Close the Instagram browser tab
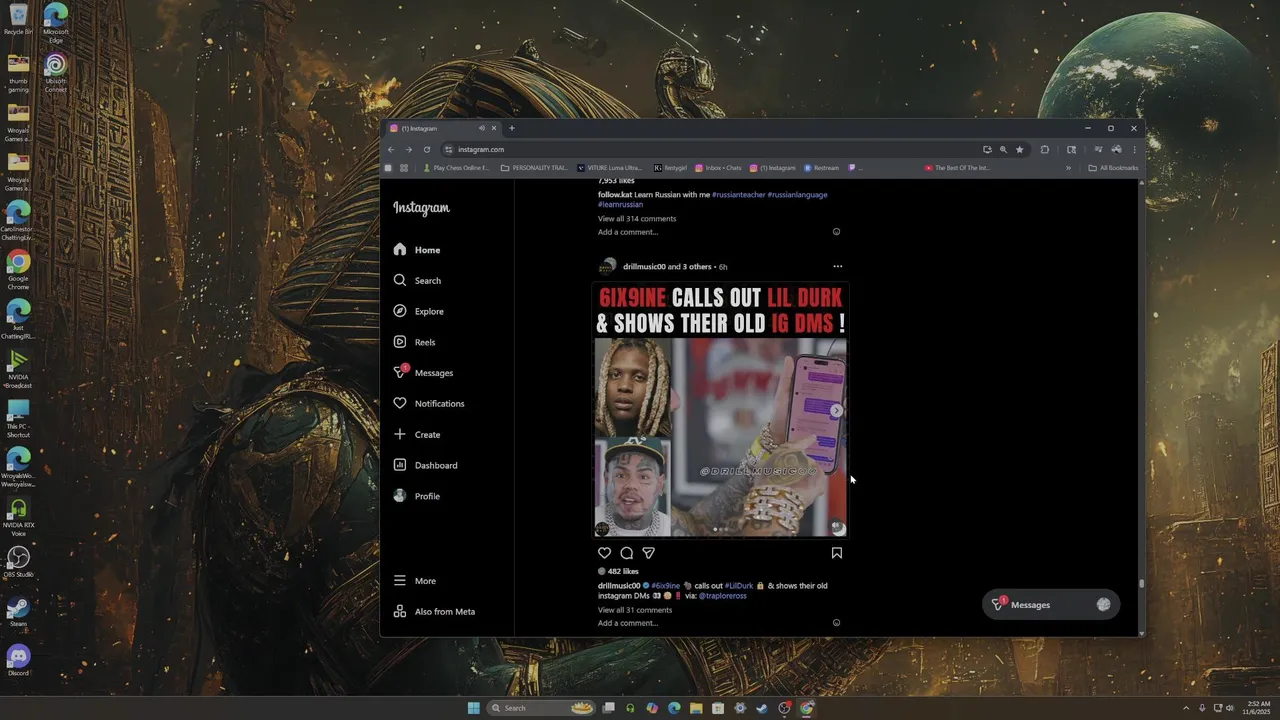The height and width of the screenshot is (720, 1280). 493,128
